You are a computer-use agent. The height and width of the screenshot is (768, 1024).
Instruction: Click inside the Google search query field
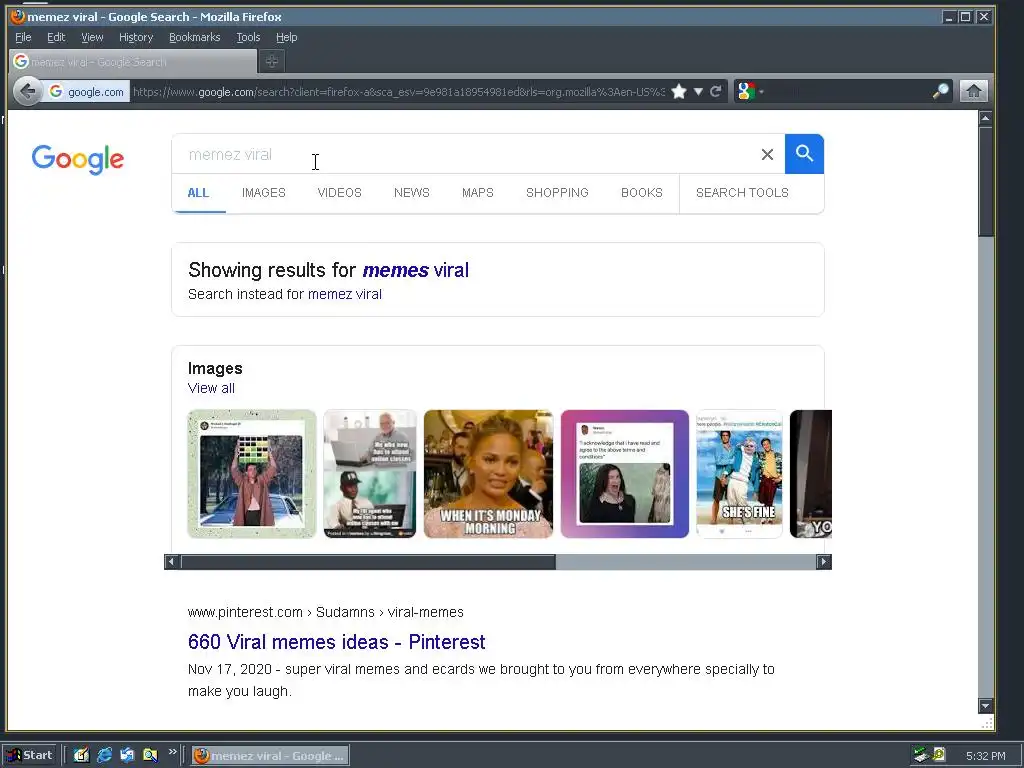click(467, 154)
